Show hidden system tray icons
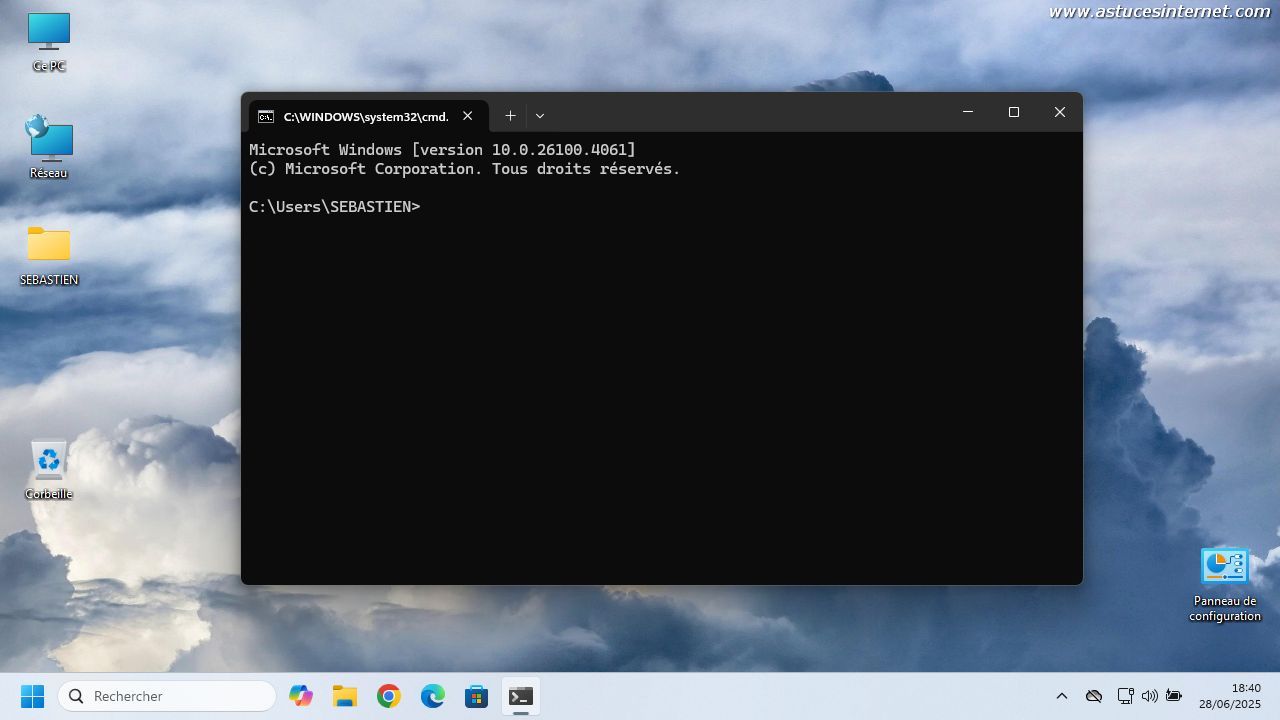1280x720 pixels. click(1062, 696)
